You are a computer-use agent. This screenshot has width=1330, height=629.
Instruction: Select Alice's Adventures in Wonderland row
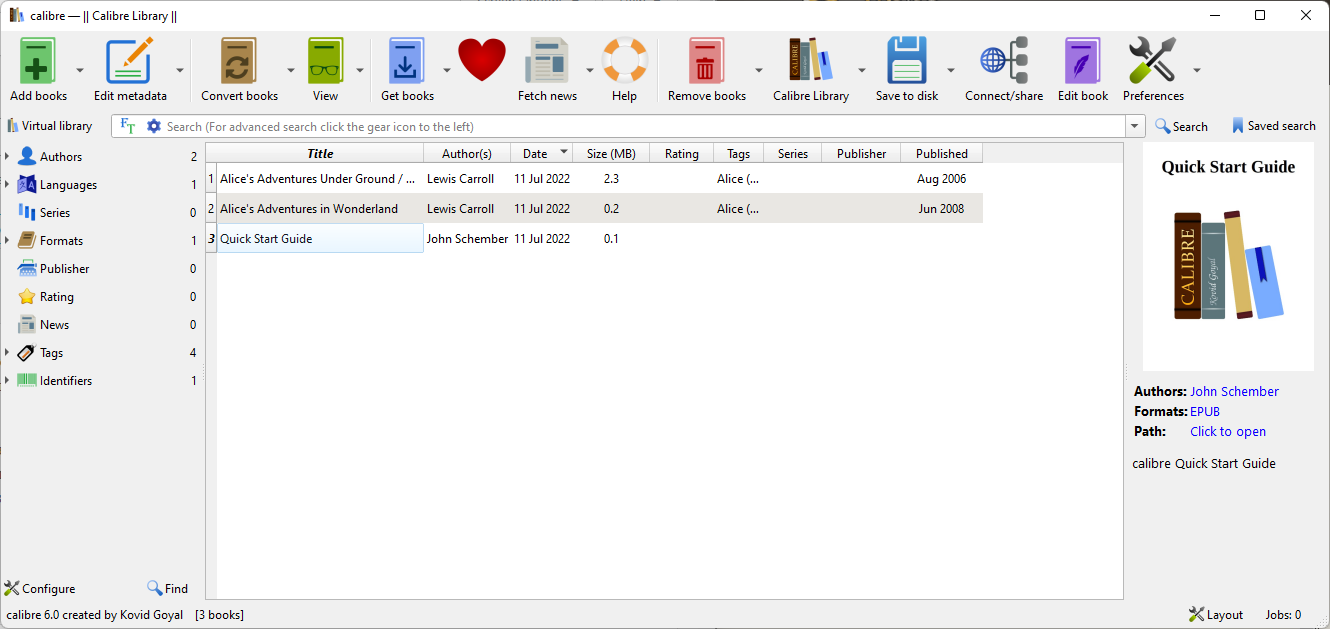[594, 209]
